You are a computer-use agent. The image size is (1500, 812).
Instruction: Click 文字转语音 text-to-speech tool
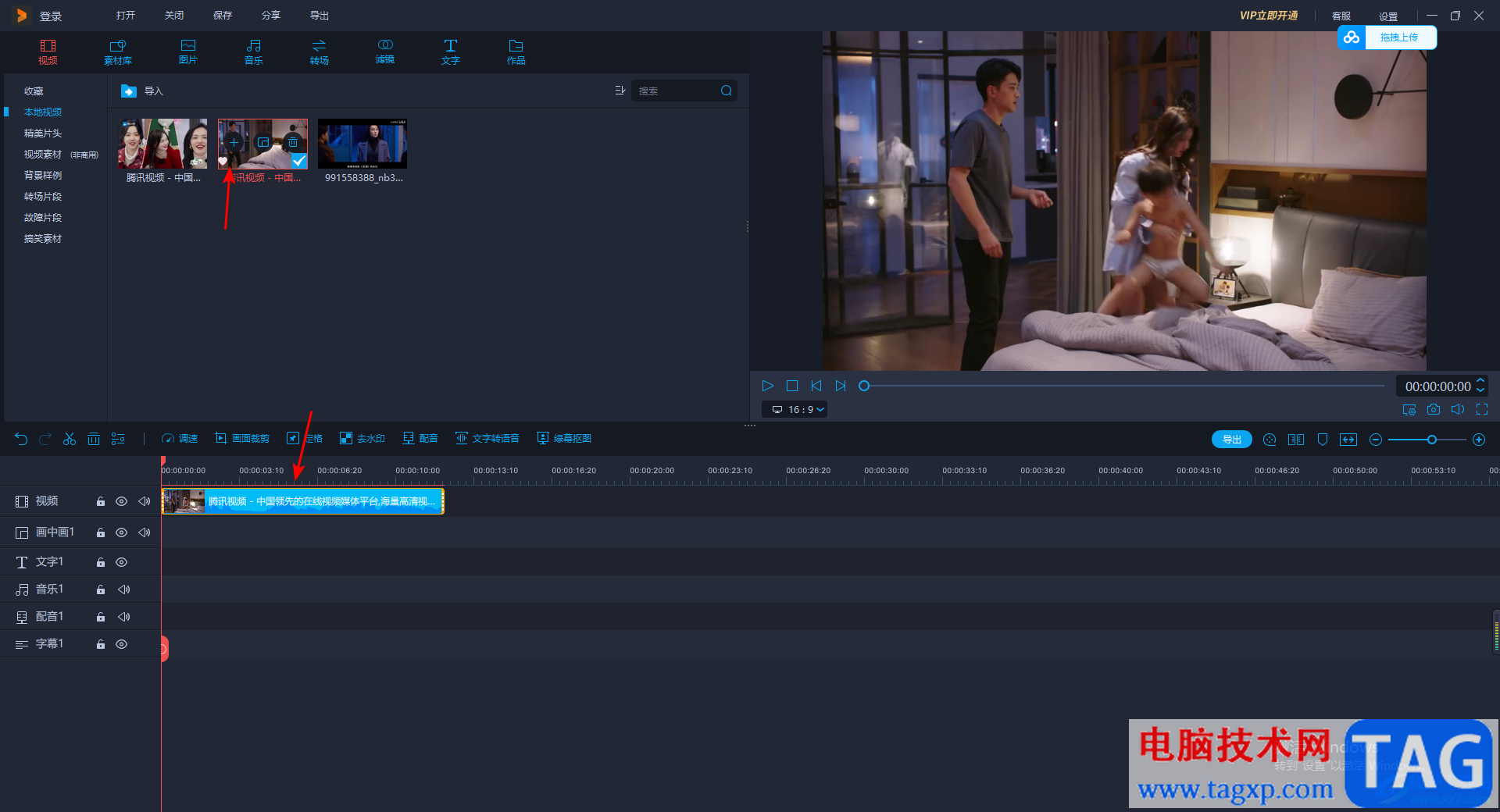point(487,439)
